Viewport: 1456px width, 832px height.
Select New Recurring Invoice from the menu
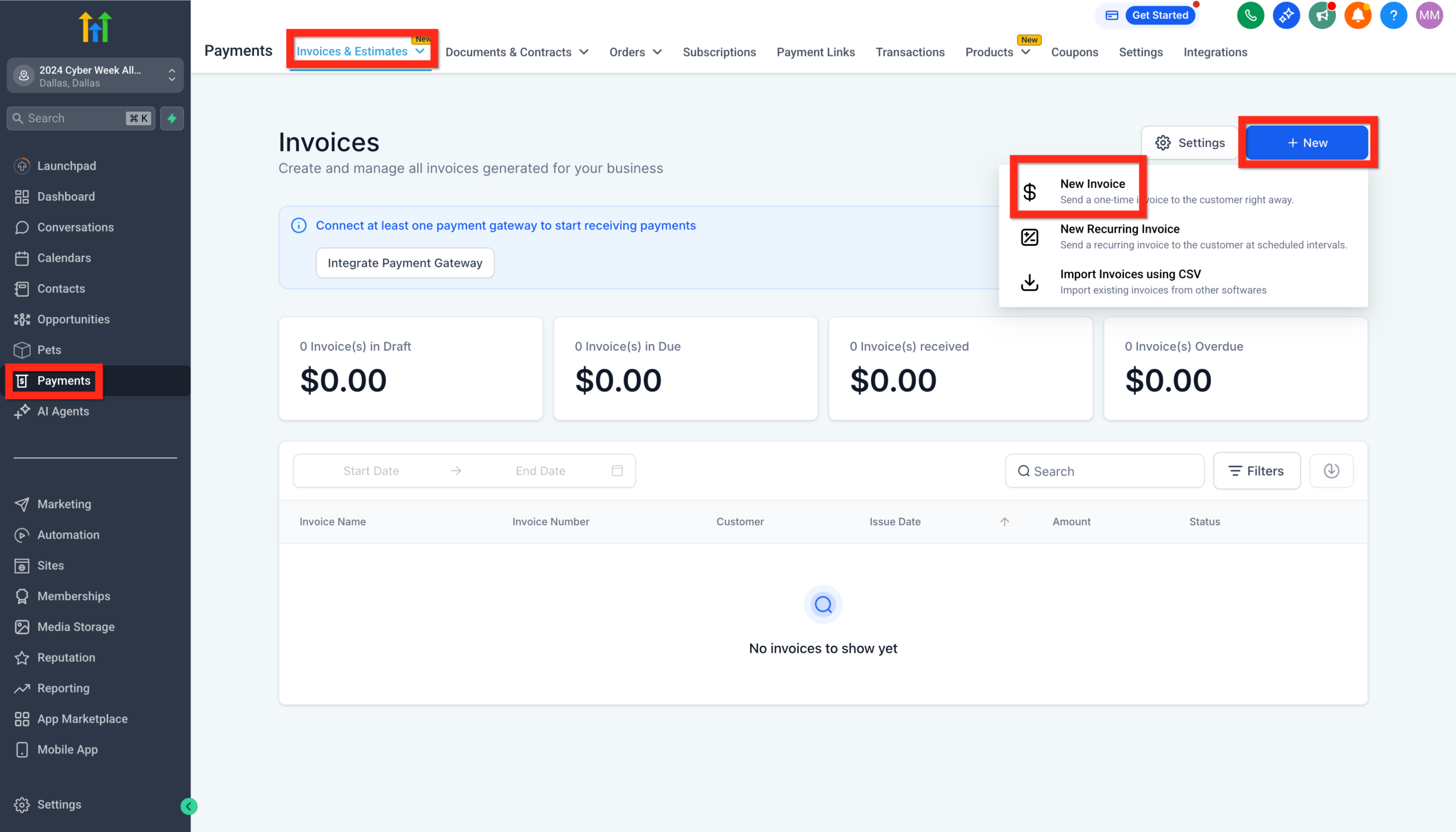(x=1119, y=229)
